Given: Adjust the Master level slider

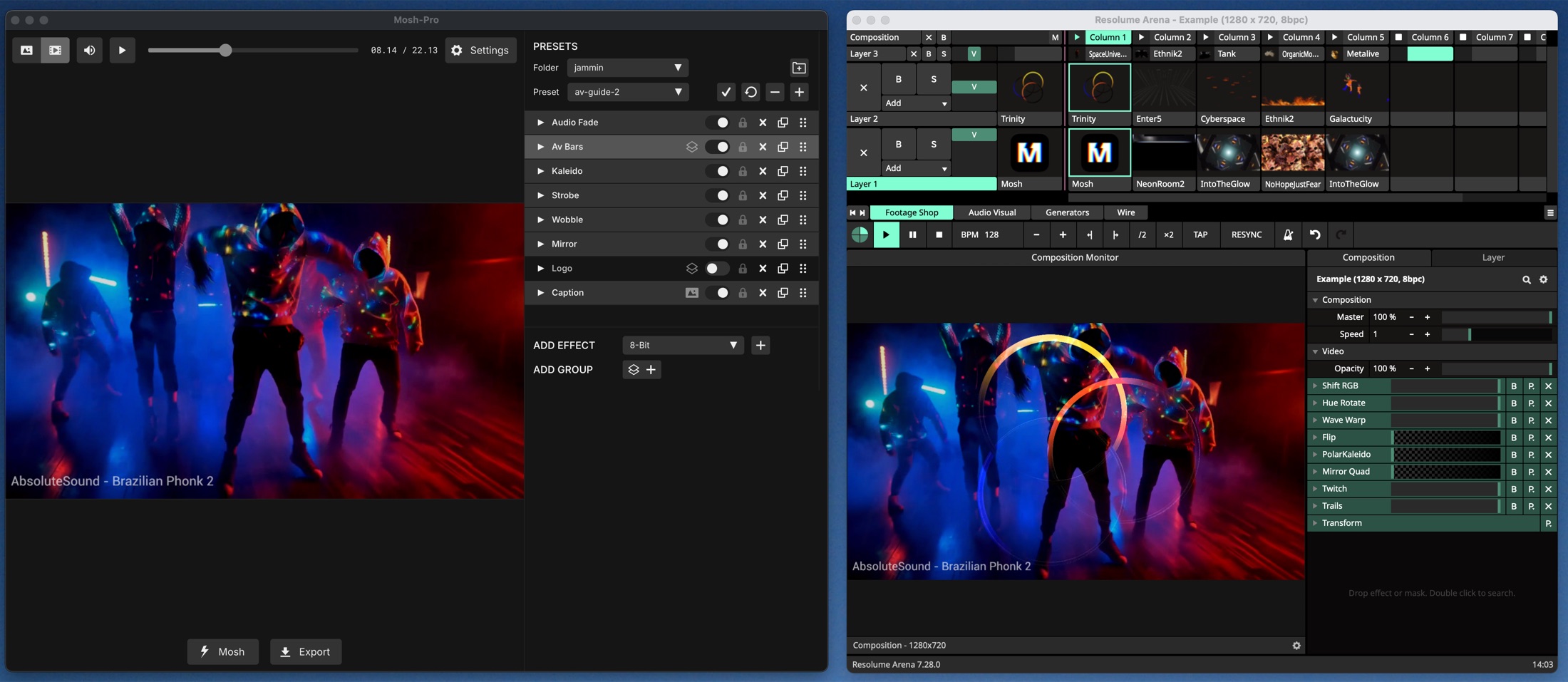Looking at the screenshot, I should 1496,317.
